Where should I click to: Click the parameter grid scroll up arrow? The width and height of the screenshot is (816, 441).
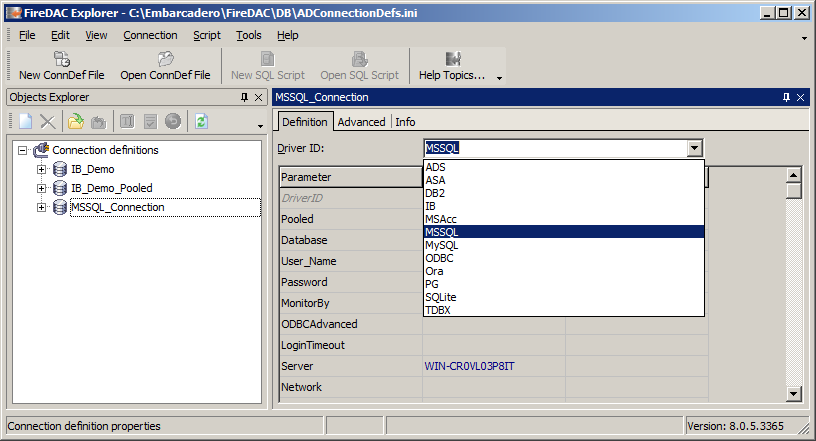point(793,175)
